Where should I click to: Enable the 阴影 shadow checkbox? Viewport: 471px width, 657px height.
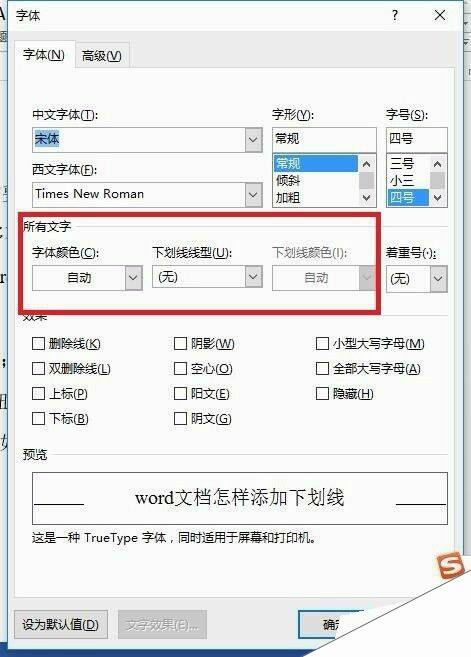pyautogui.click(x=180, y=344)
